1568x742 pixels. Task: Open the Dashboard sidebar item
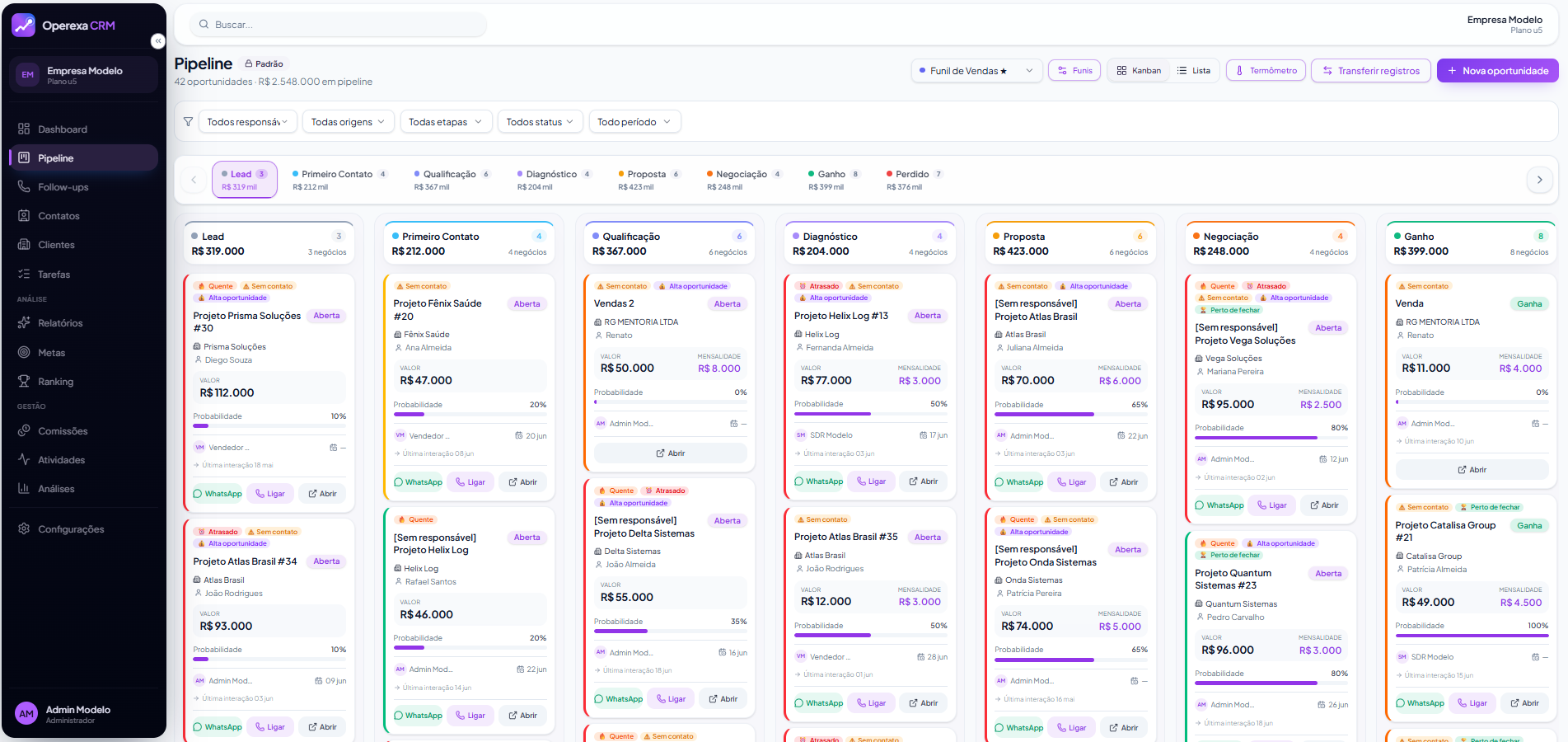click(83, 129)
